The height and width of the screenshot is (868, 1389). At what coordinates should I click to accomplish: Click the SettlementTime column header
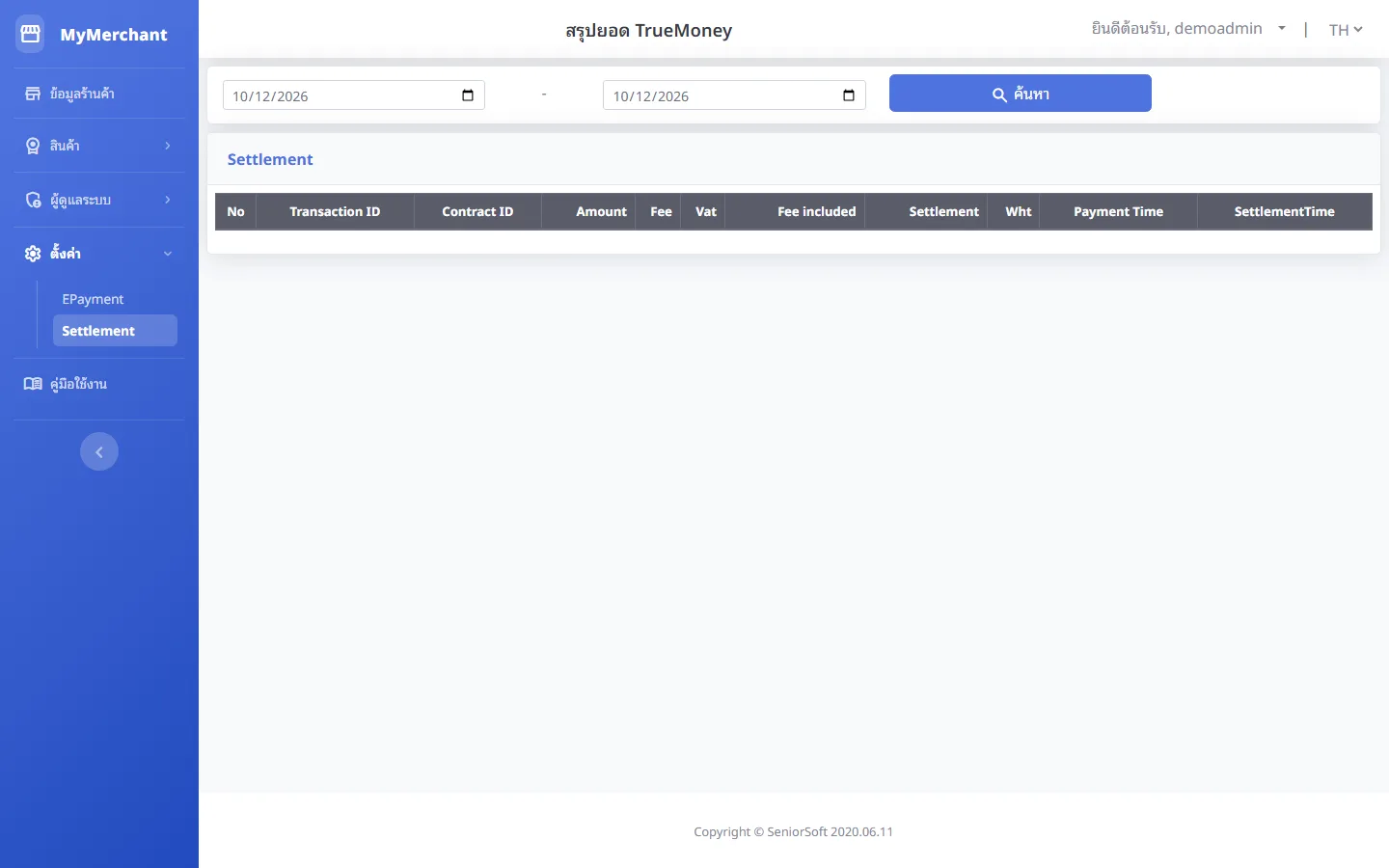pos(1285,211)
